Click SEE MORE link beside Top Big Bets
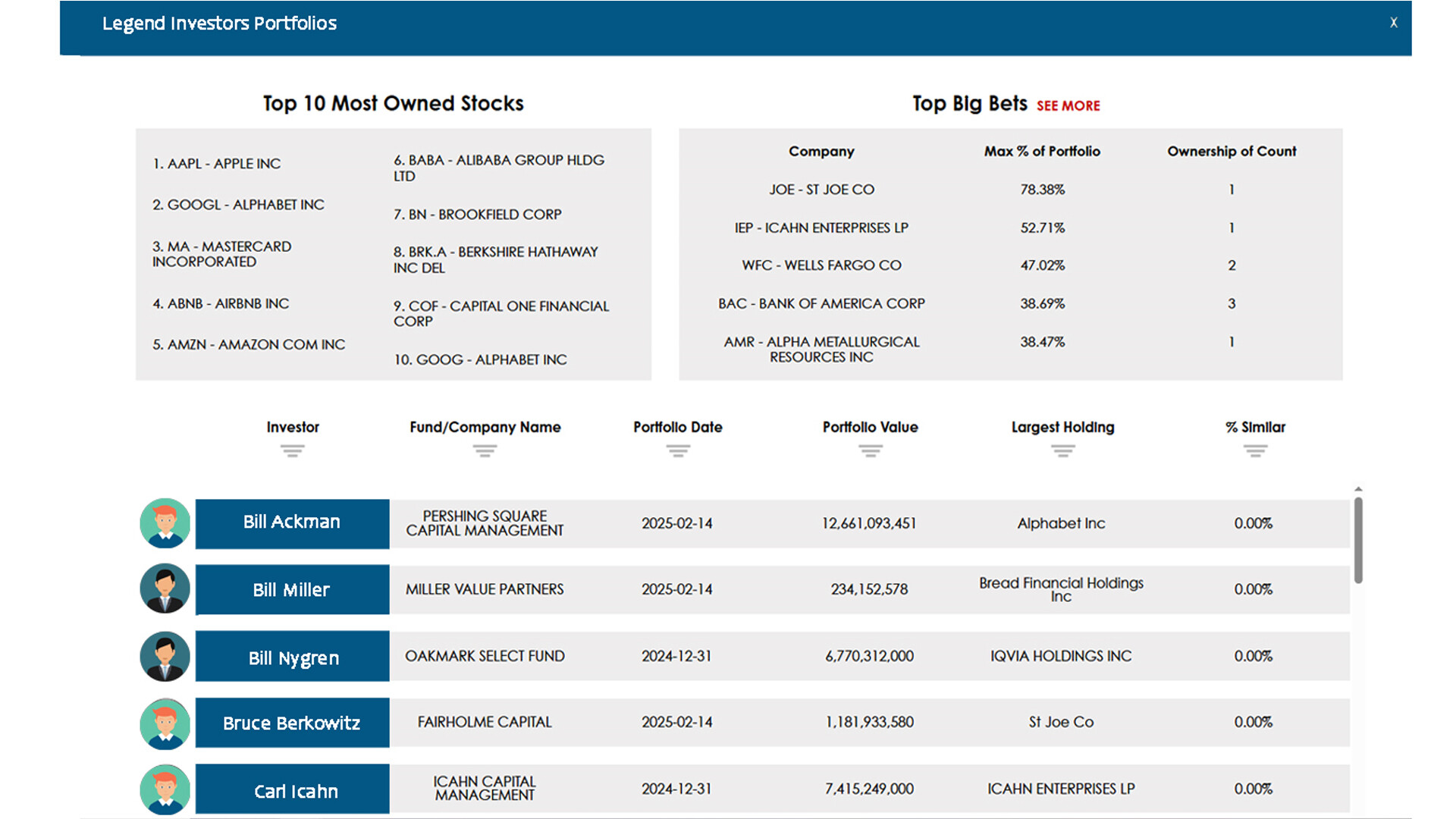This screenshot has width=1456, height=819. click(1068, 106)
